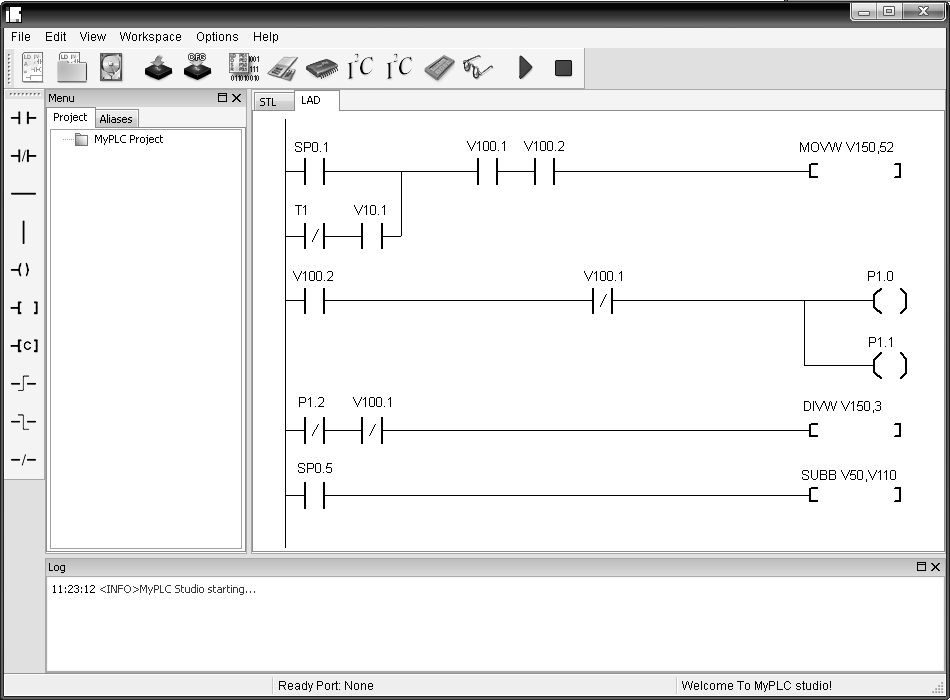
Task: Click the Run play button in toolbar
Action: [x=526, y=67]
